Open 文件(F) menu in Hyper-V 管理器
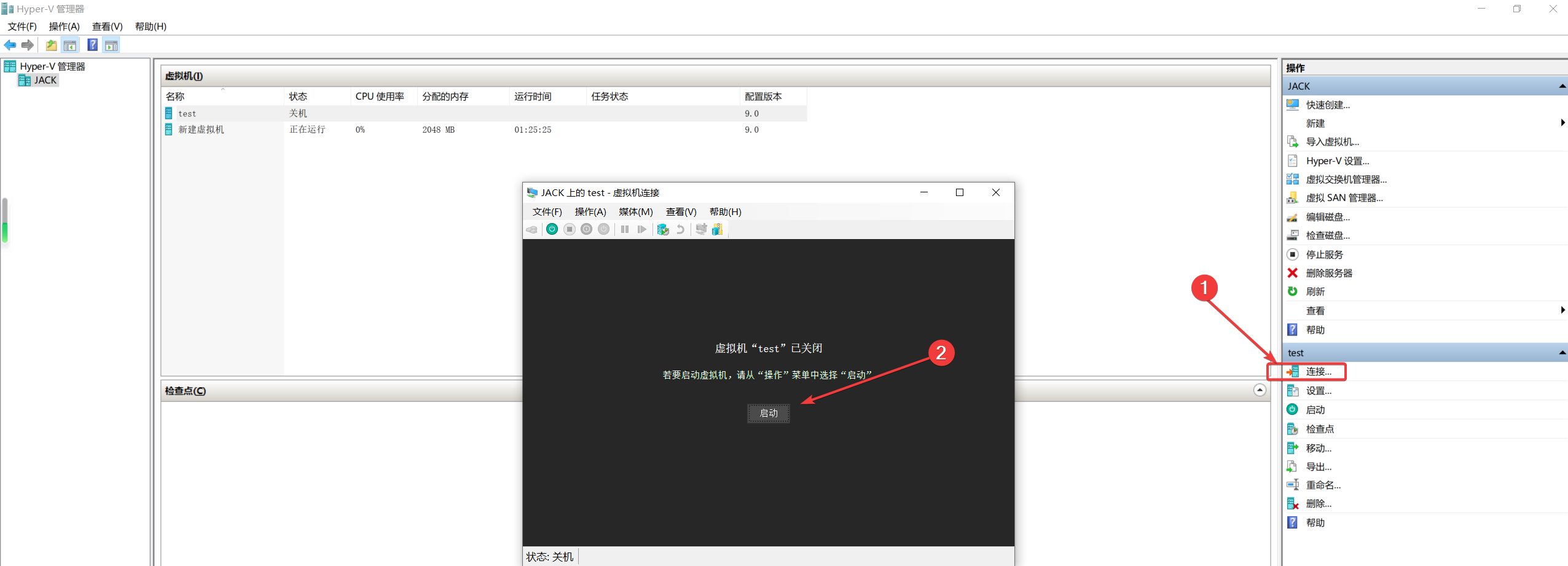The image size is (1568, 566). [x=22, y=26]
